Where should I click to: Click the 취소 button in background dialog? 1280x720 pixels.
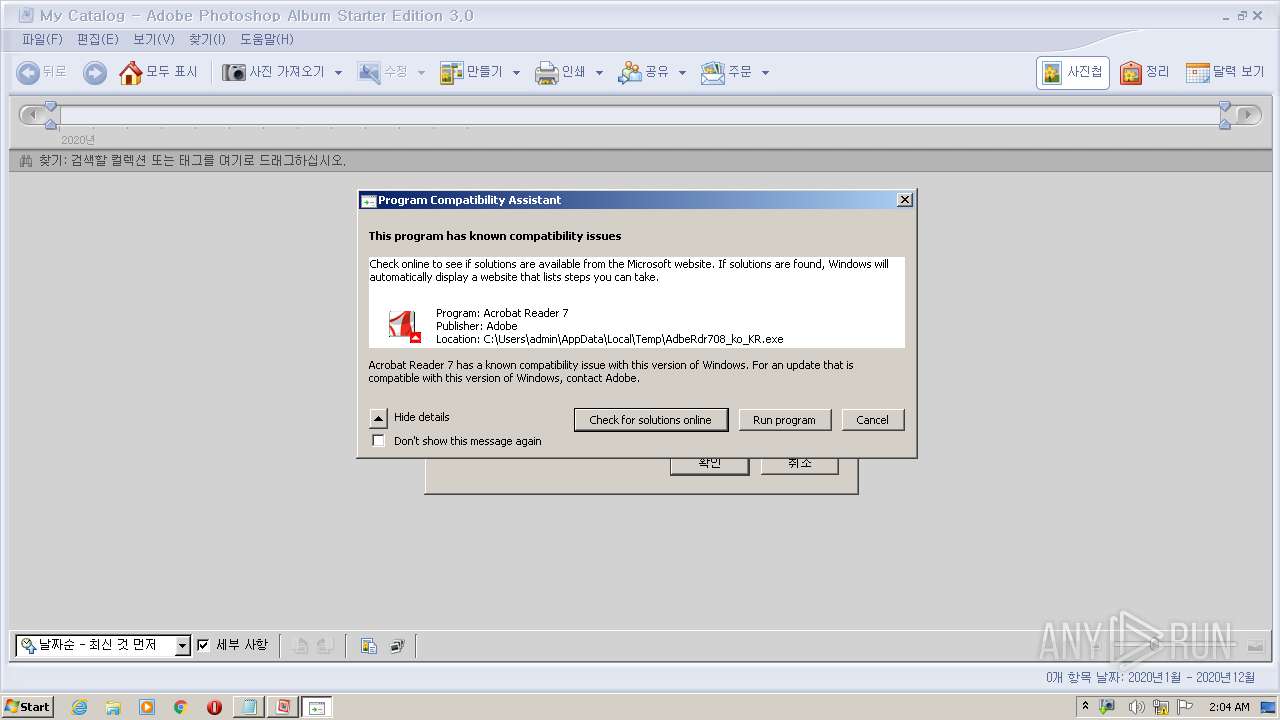[799, 465]
